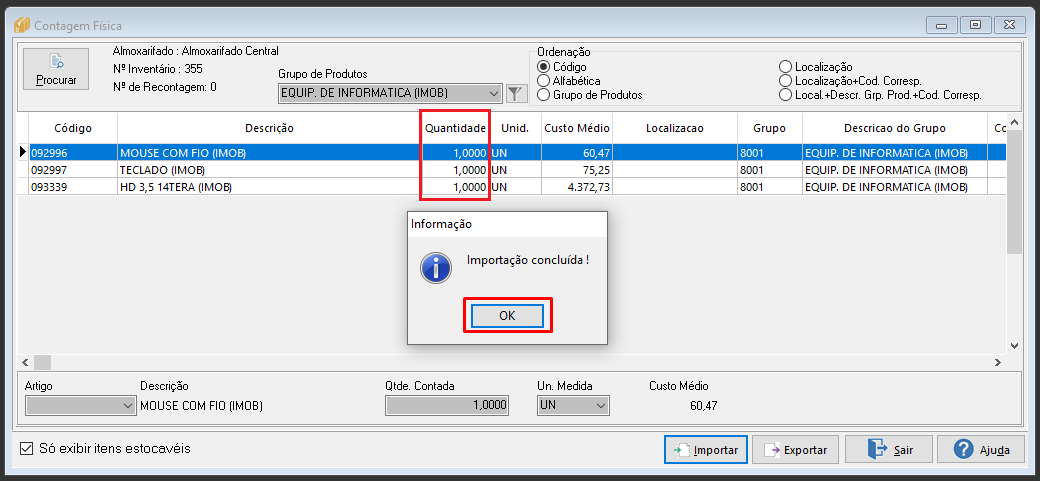Select Alfabética ordering radio button
This screenshot has height=481, width=1040.
click(544, 81)
